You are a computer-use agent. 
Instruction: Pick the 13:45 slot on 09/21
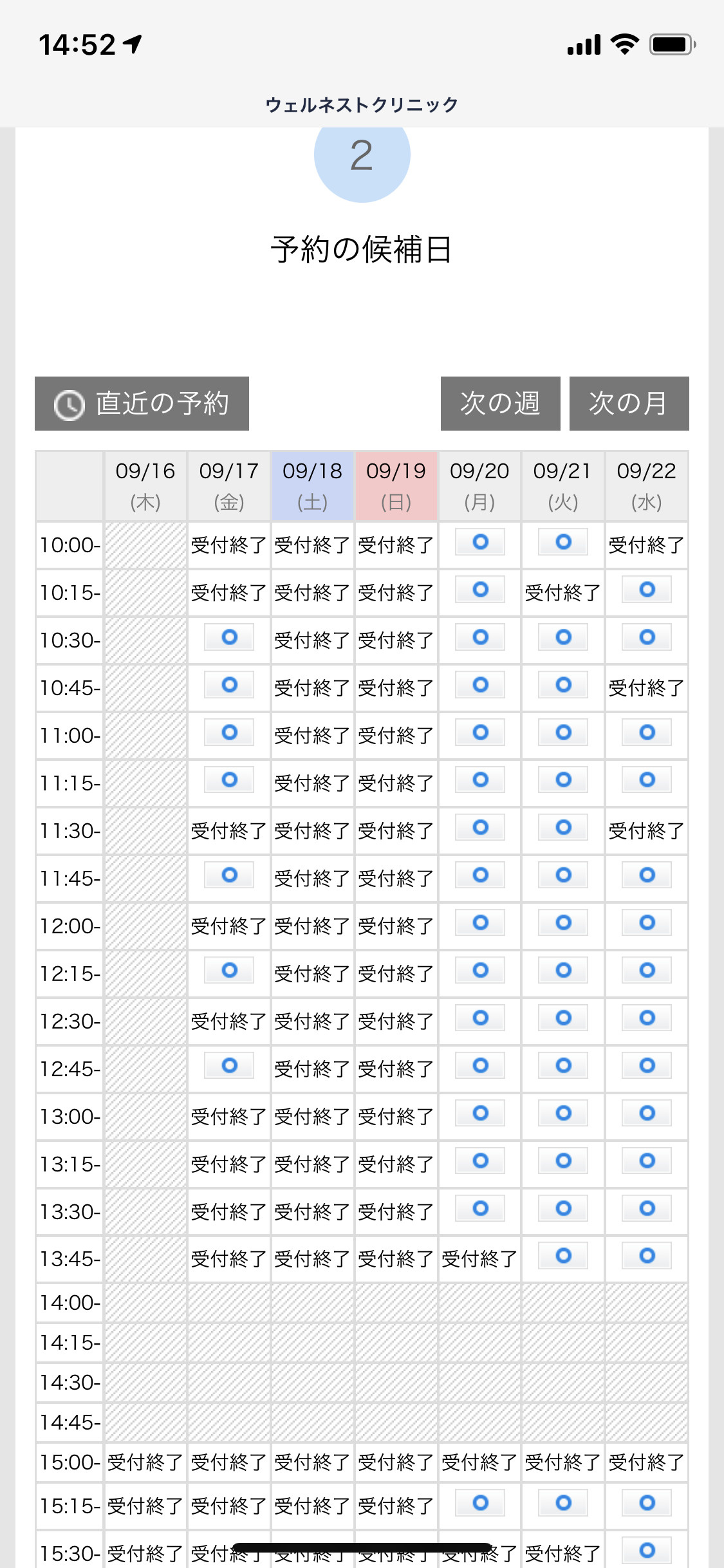(563, 1256)
